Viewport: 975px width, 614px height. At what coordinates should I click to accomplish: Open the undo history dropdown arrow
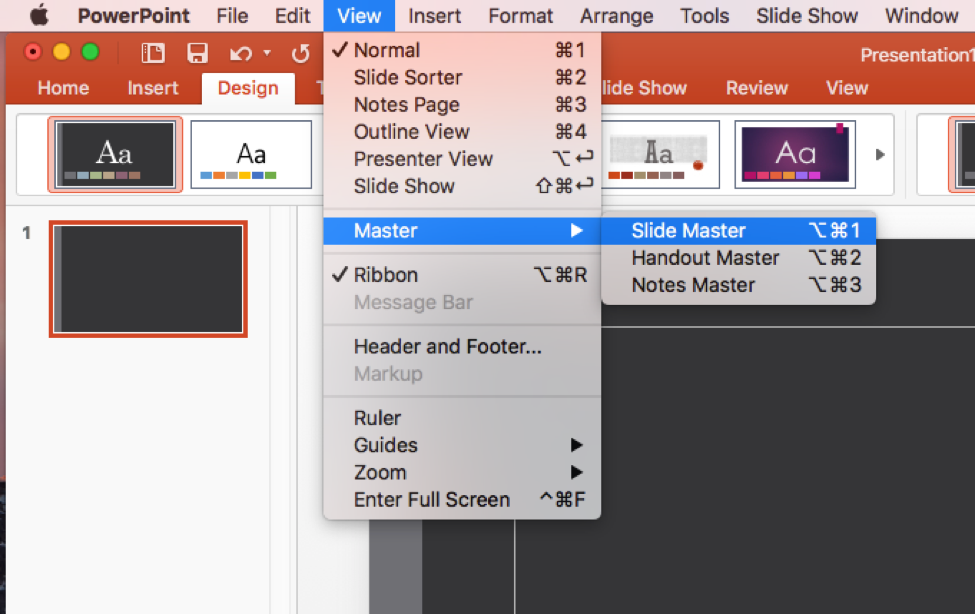(x=266, y=51)
